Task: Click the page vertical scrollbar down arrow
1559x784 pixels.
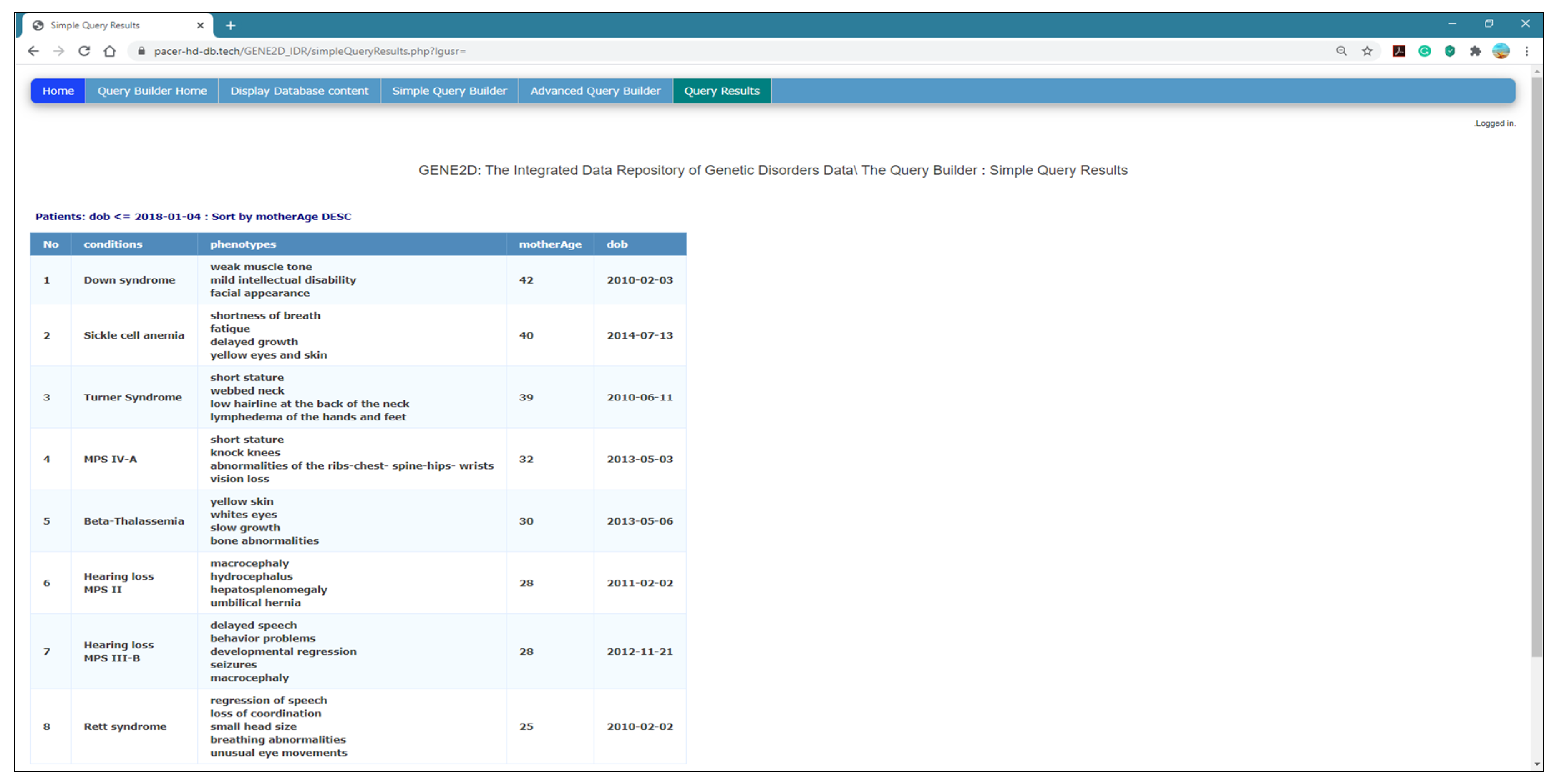Action: click(1536, 764)
